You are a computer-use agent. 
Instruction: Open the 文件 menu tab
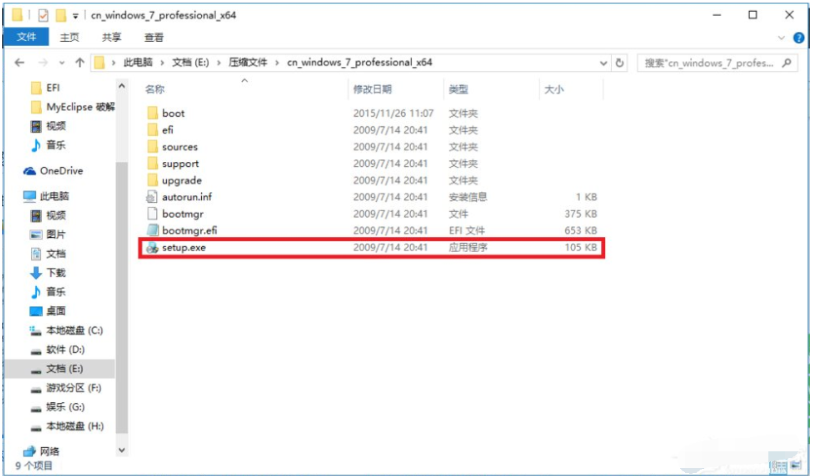pos(24,38)
